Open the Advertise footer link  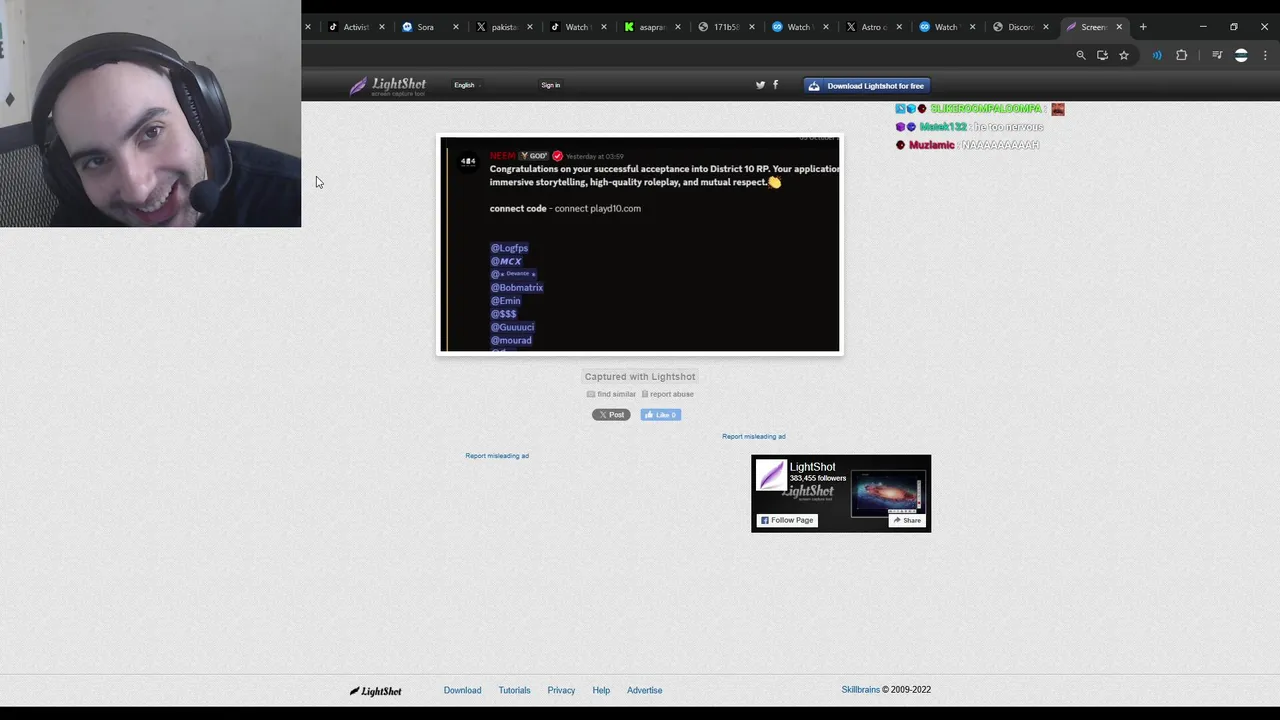pos(645,690)
